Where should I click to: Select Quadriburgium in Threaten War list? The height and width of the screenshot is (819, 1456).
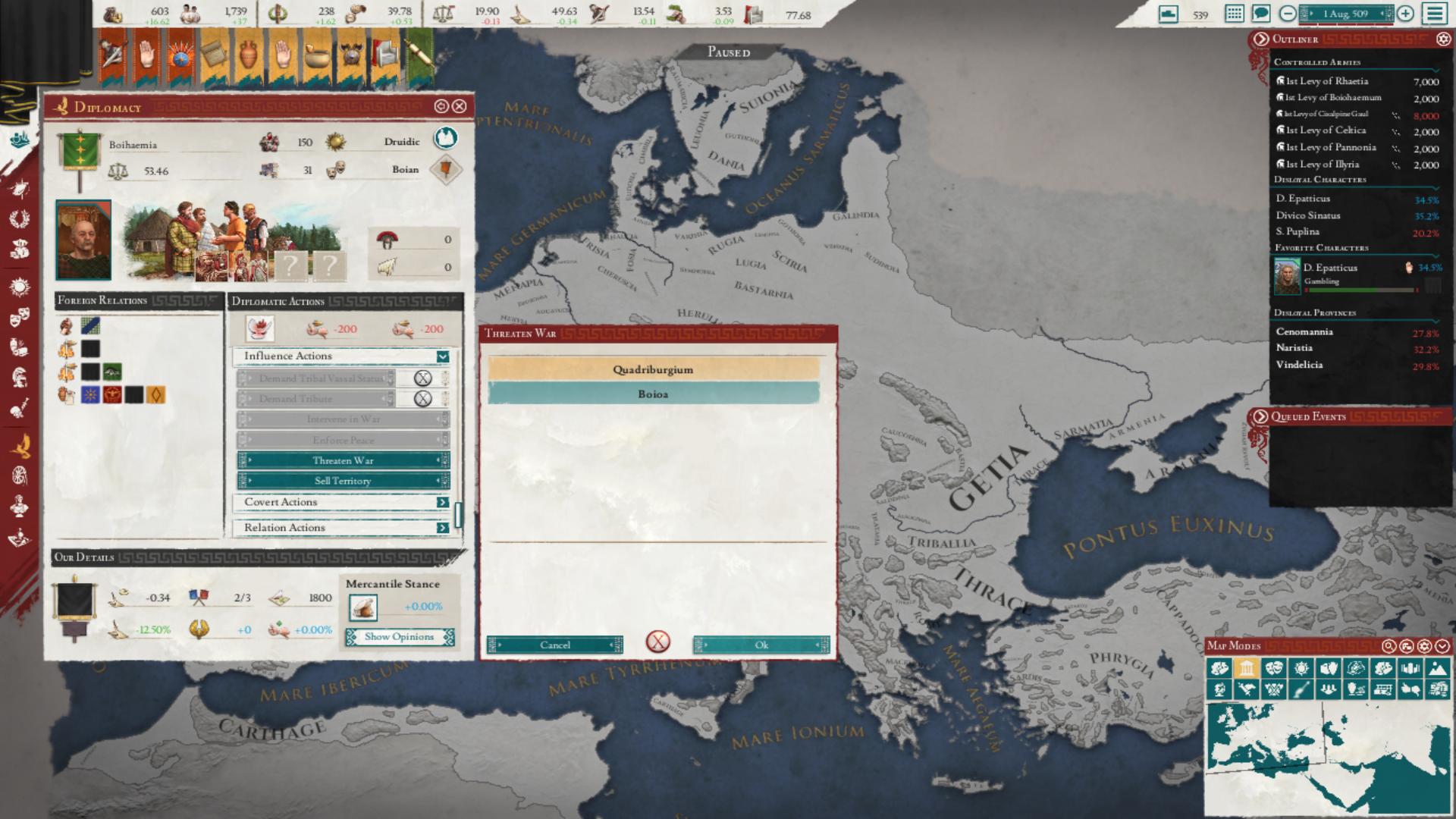(653, 369)
